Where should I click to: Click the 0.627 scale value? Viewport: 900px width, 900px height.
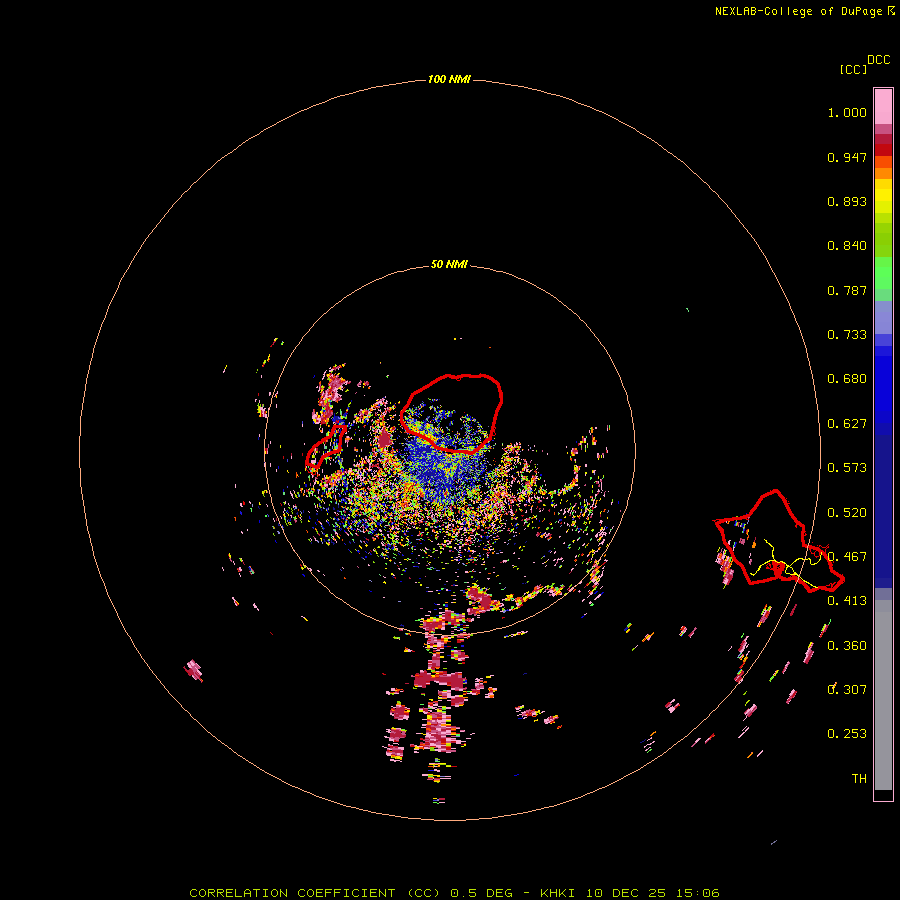(x=847, y=424)
